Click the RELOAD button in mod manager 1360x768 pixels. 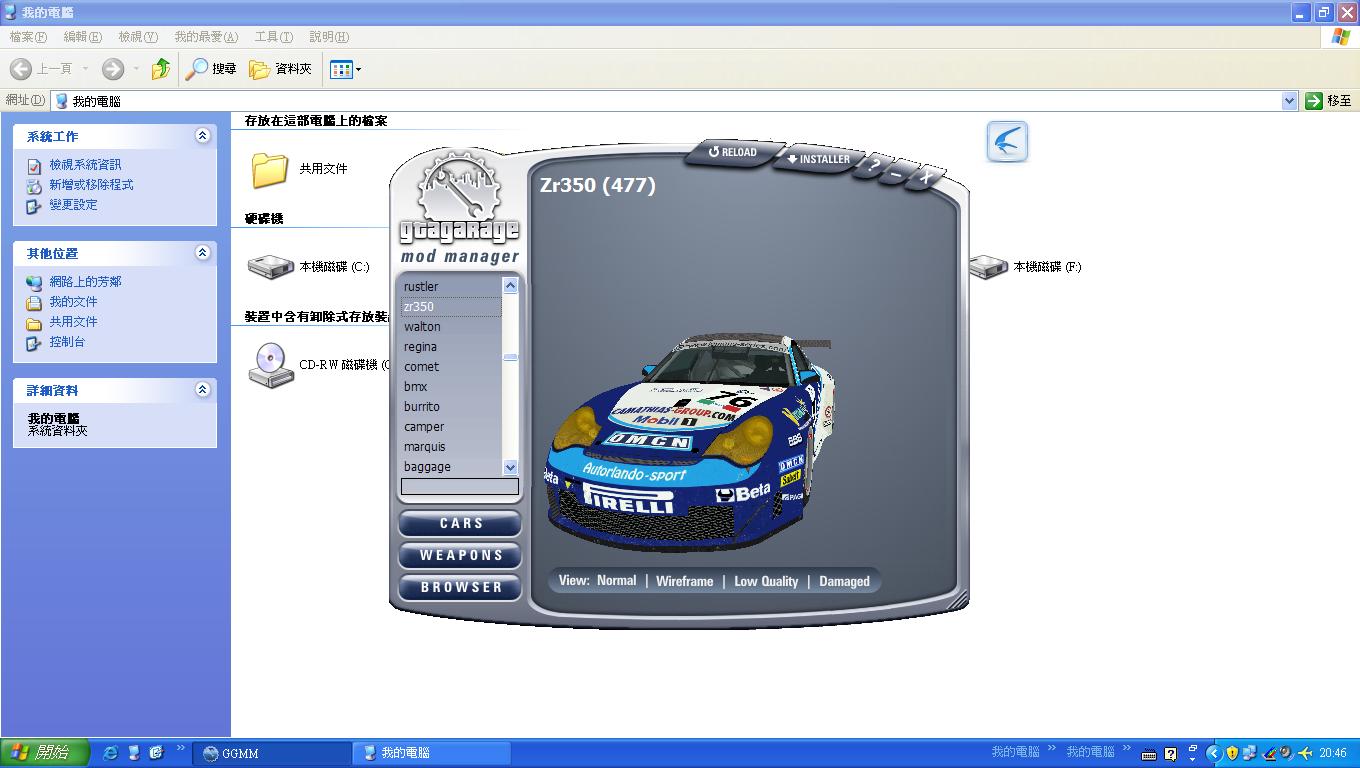click(x=734, y=152)
